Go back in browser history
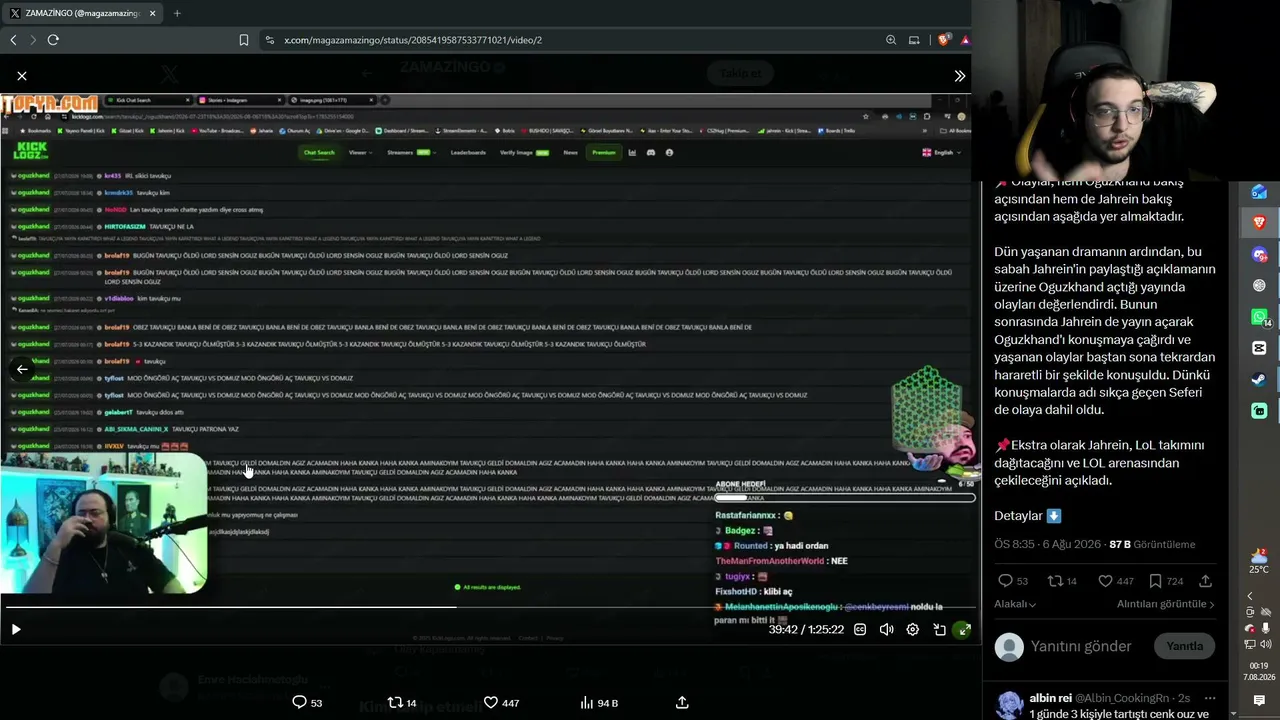The image size is (1280, 720). [x=13, y=40]
